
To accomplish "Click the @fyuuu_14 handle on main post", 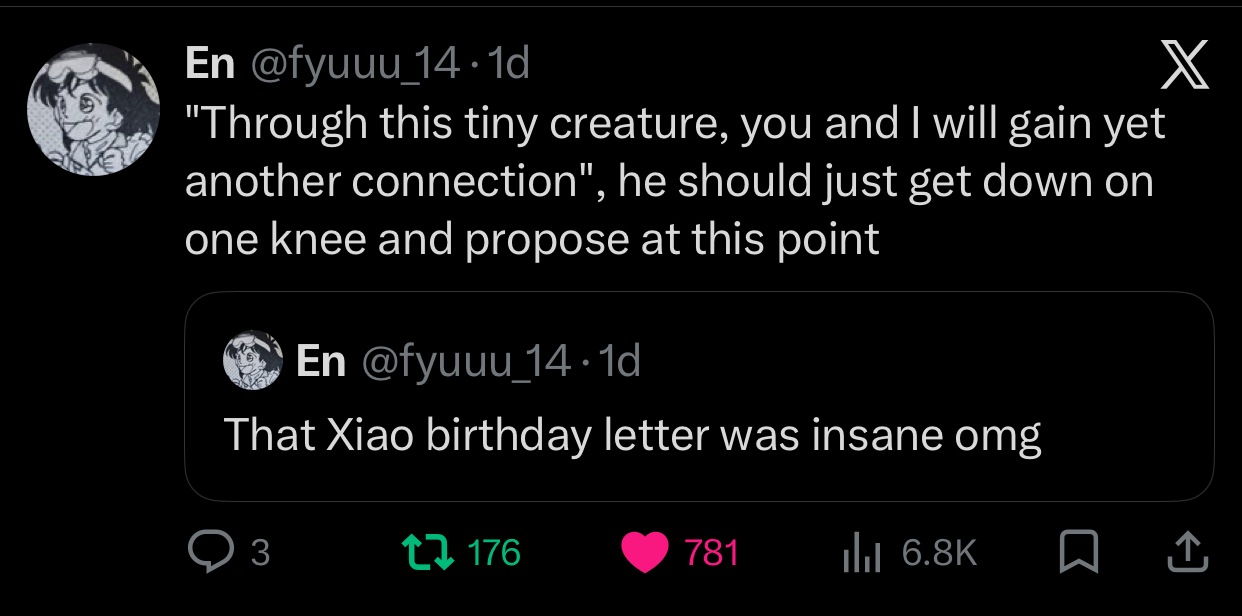I will click(x=353, y=65).
